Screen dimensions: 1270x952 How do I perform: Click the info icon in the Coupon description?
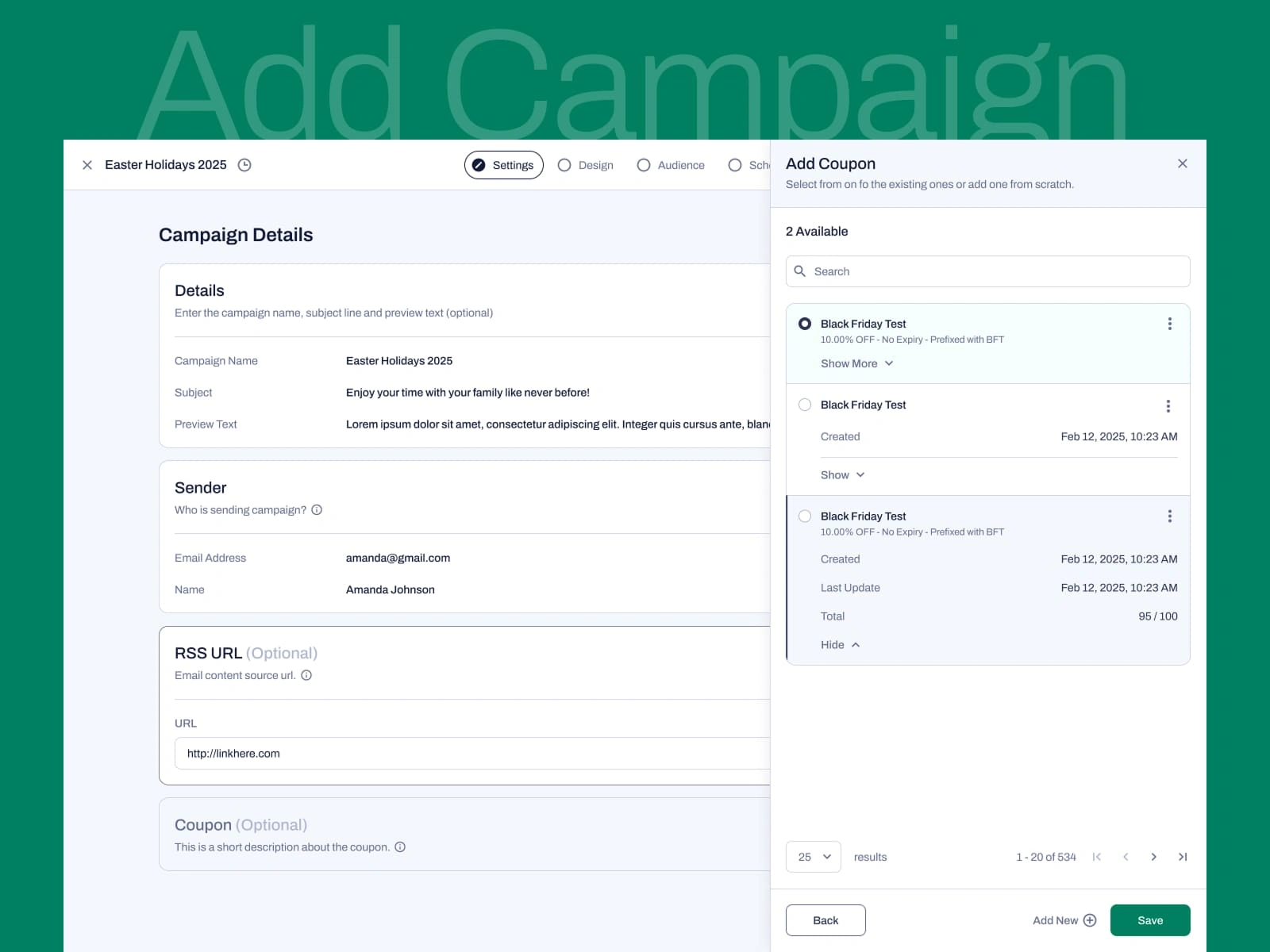pos(401,847)
